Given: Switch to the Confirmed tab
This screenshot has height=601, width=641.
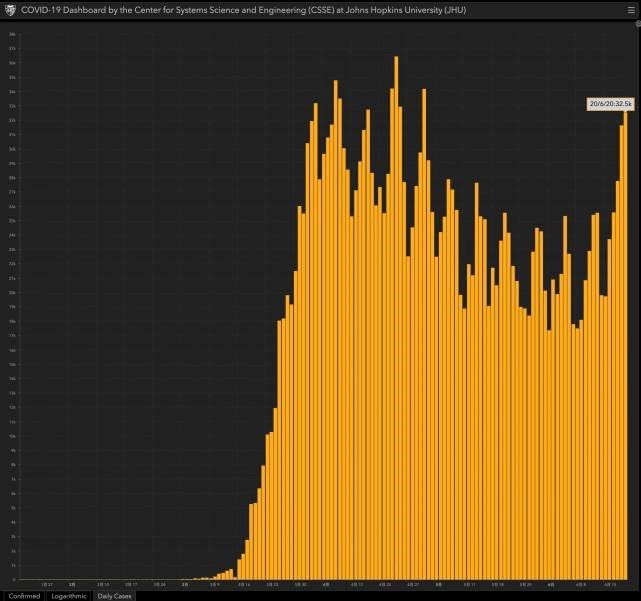Looking at the screenshot, I should click(x=24, y=595).
